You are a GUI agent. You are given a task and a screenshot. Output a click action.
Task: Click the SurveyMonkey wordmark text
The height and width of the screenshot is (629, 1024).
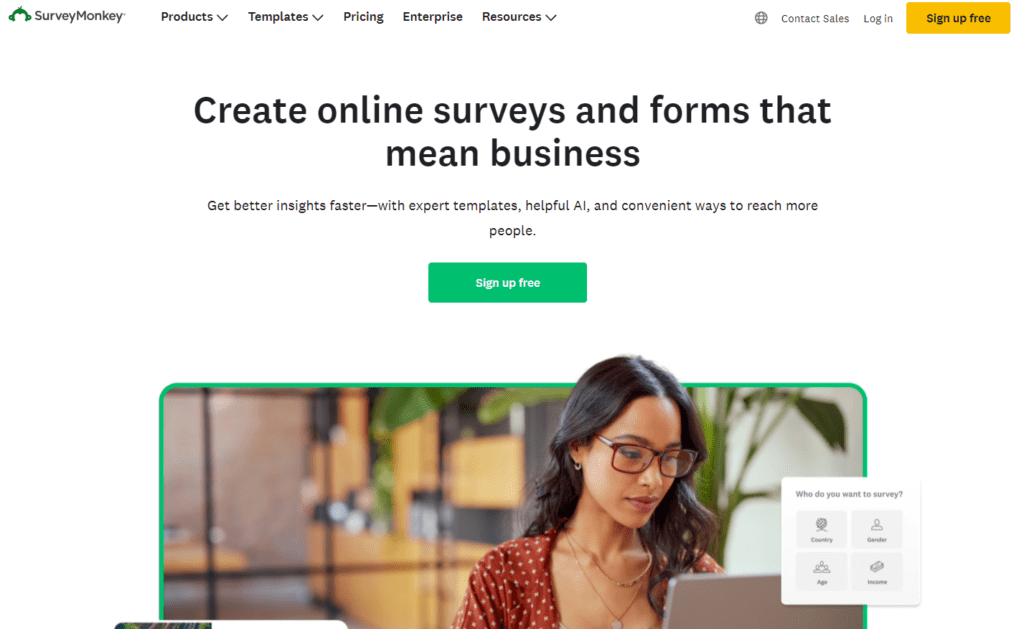pos(79,16)
